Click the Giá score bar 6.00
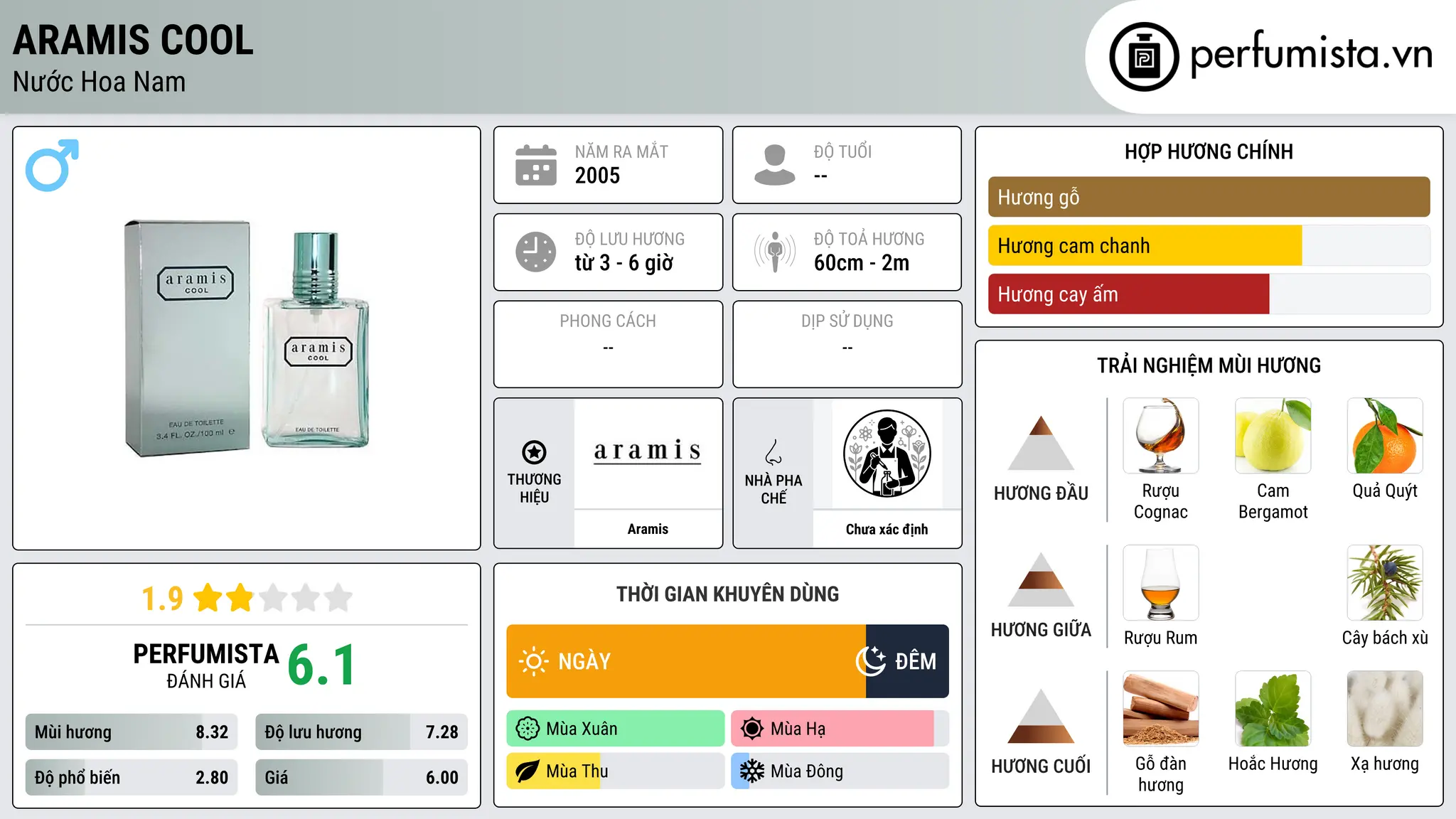Viewport: 1456px width, 819px height. click(361, 778)
